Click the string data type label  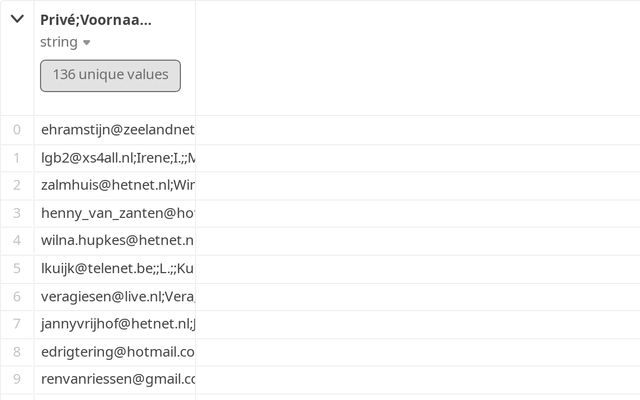point(58,42)
